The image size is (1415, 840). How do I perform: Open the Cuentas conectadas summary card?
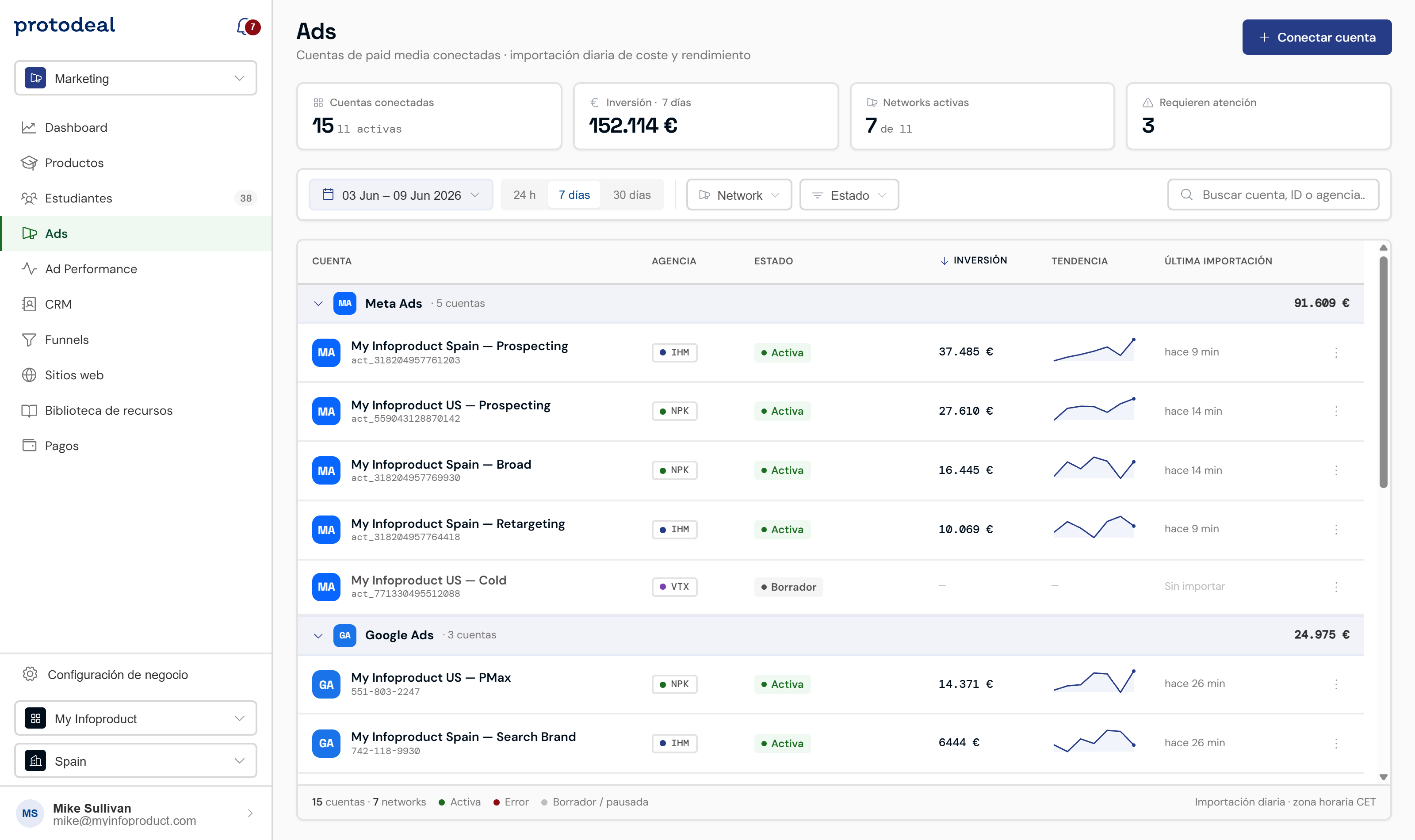click(x=429, y=116)
